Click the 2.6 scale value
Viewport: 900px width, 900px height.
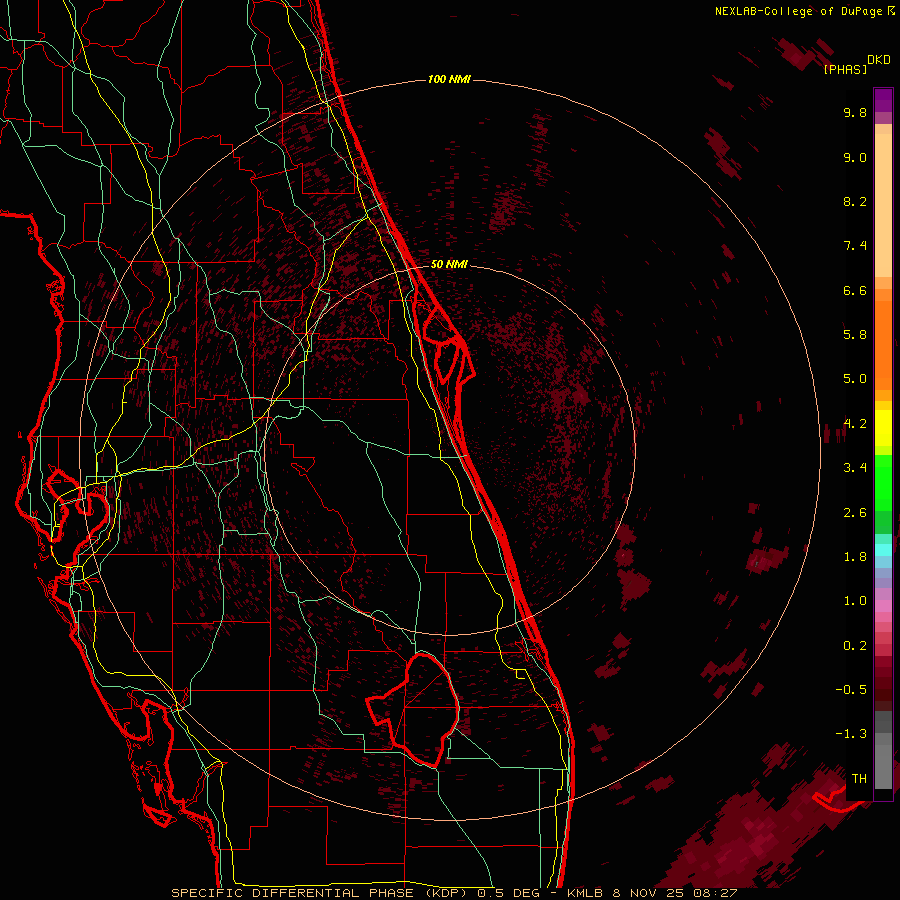pos(855,513)
